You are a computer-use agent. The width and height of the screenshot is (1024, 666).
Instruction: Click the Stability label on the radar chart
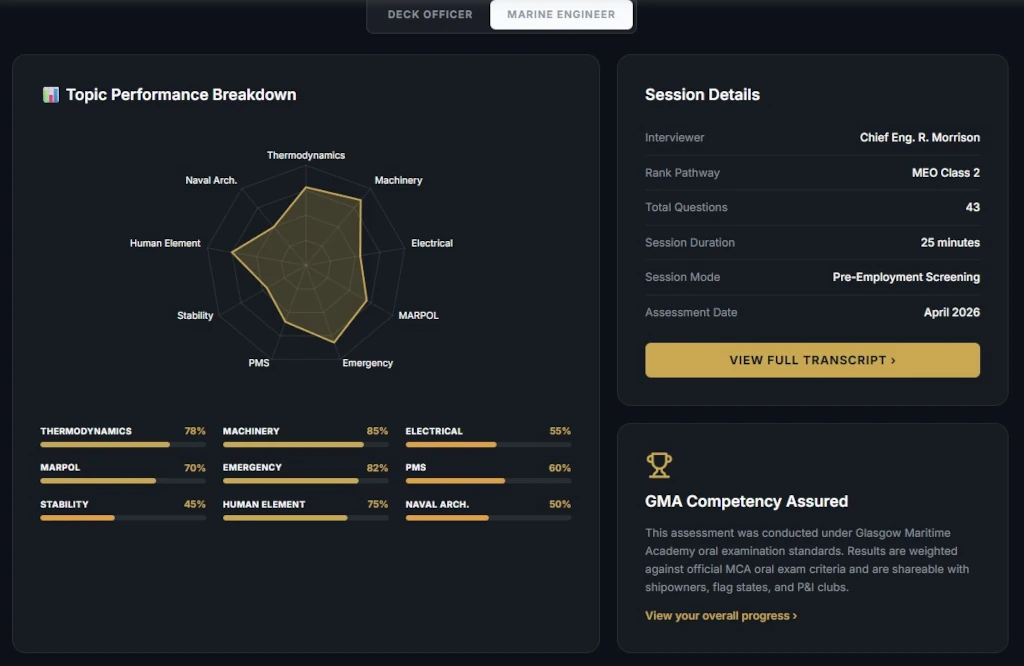pyautogui.click(x=195, y=315)
